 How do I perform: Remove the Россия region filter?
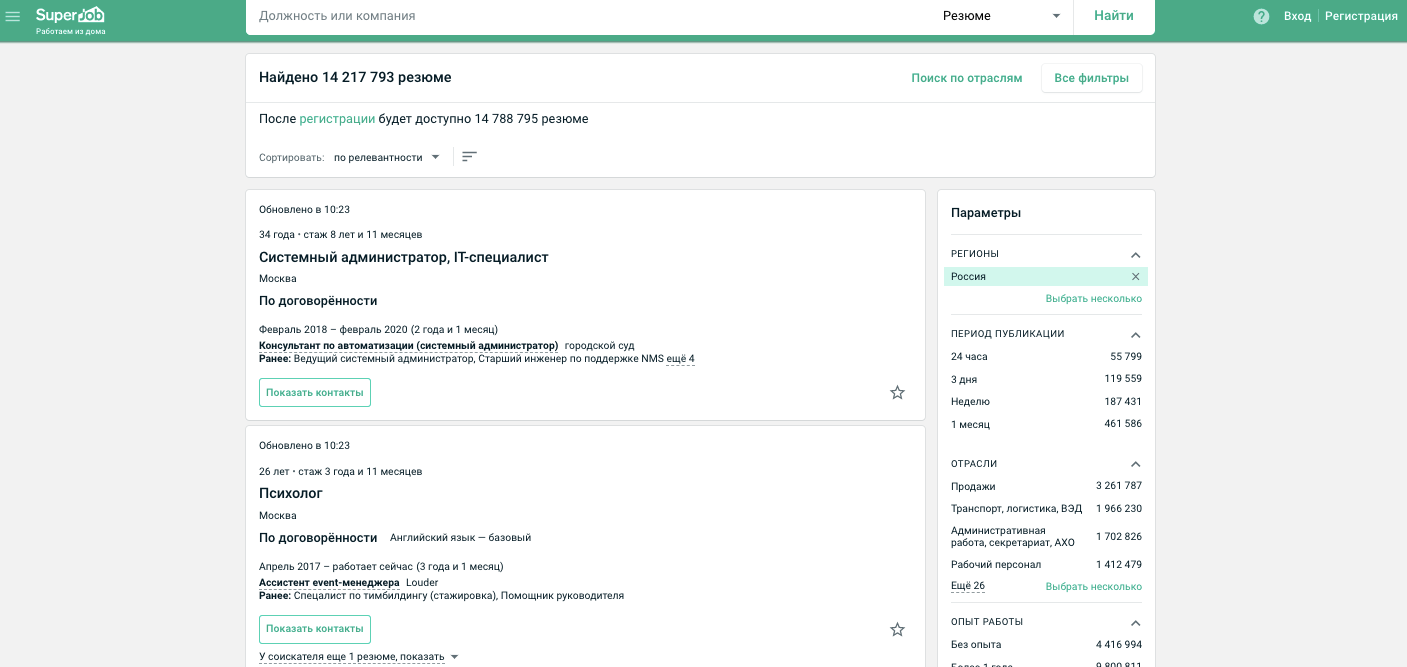click(1135, 276)
